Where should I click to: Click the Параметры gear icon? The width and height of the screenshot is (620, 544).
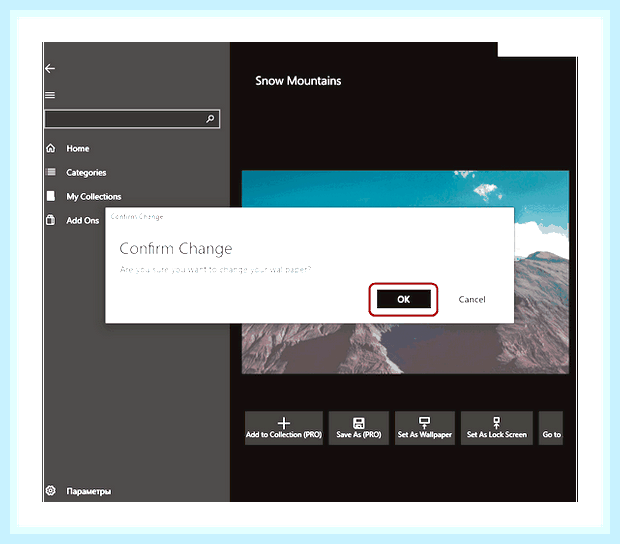(x=51, y=491)
